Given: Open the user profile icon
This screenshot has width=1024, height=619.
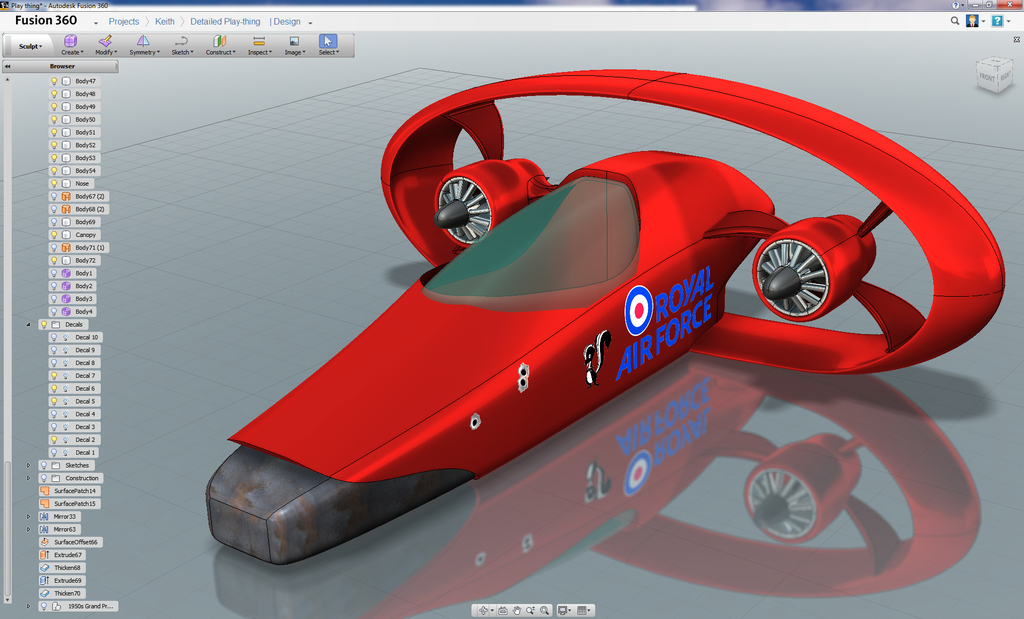Looking at the screenshot, I should coord(972,21).
